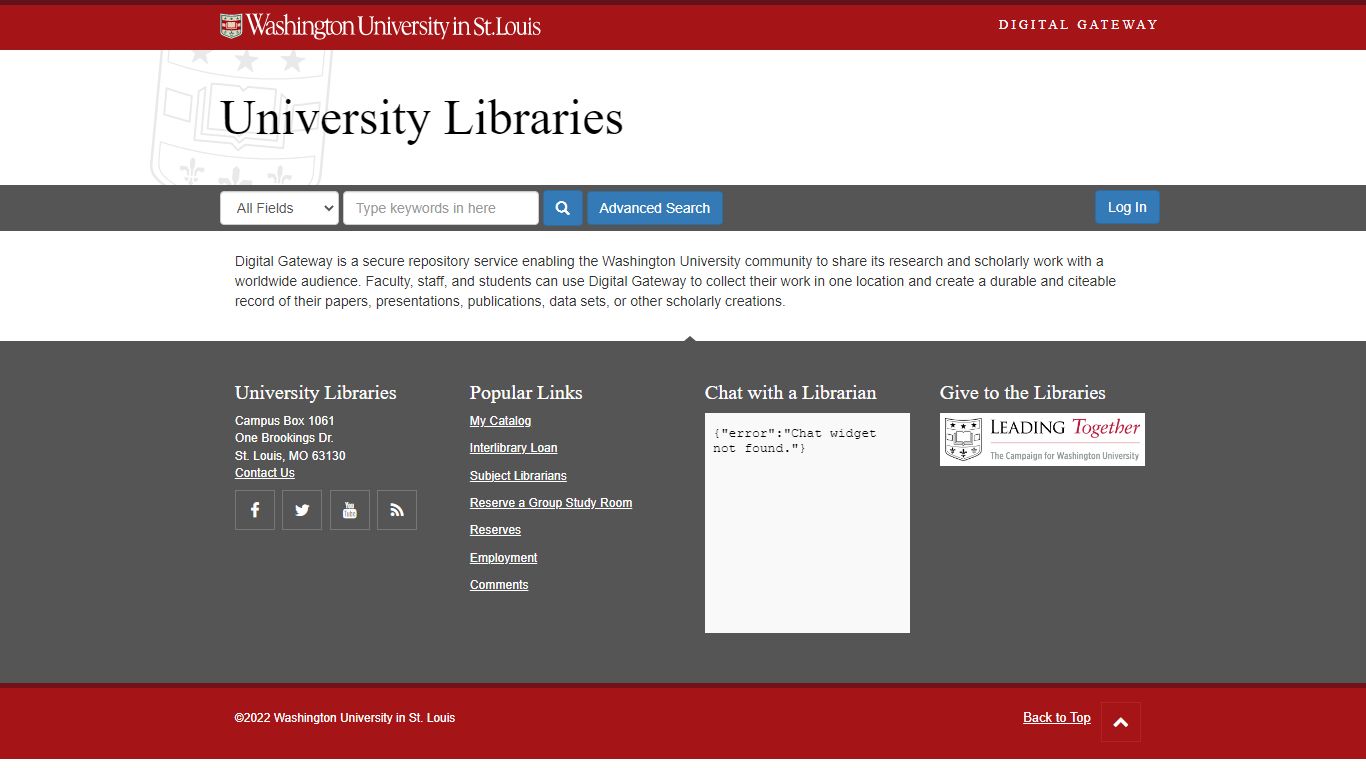This screenshot has height=768, width=1366.
Task: Click the Leading Together campaign banner
Action: [1042, 439]
